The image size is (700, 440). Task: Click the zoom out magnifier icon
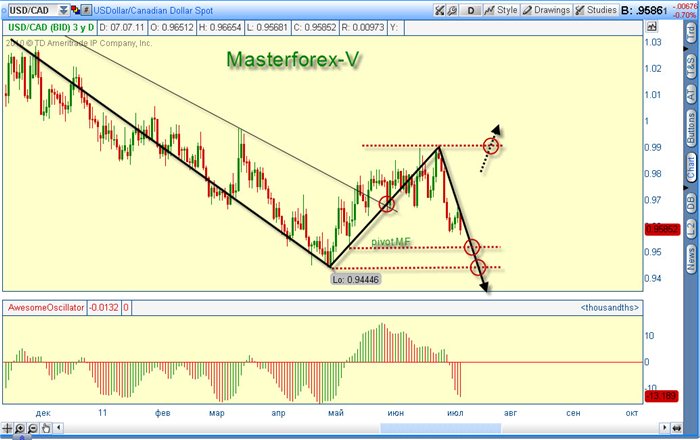(x=33, y=428)
